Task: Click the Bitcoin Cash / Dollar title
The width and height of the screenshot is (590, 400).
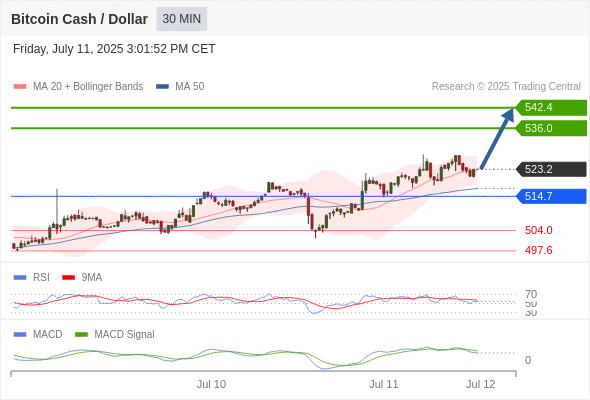Action: tap(79, 19)
